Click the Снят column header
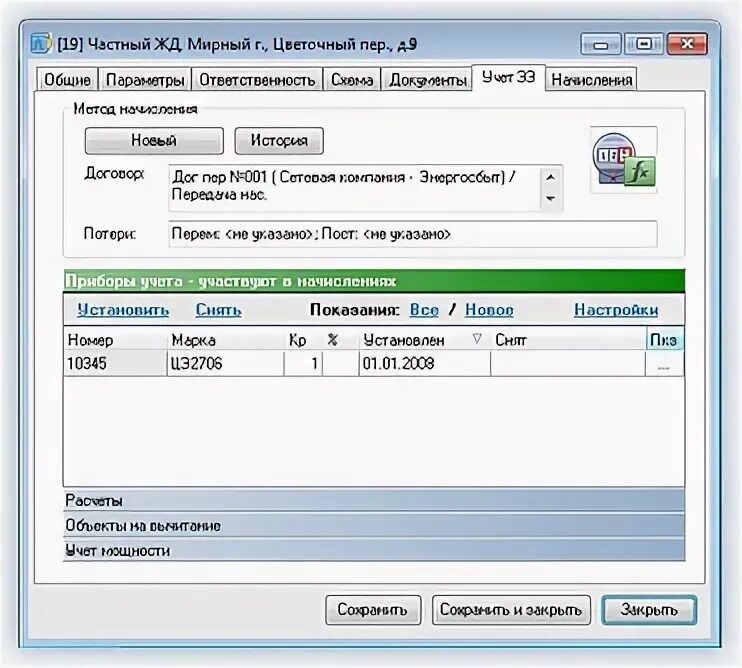Viewport: 742px width, 668px height. [x=568, y=340]
